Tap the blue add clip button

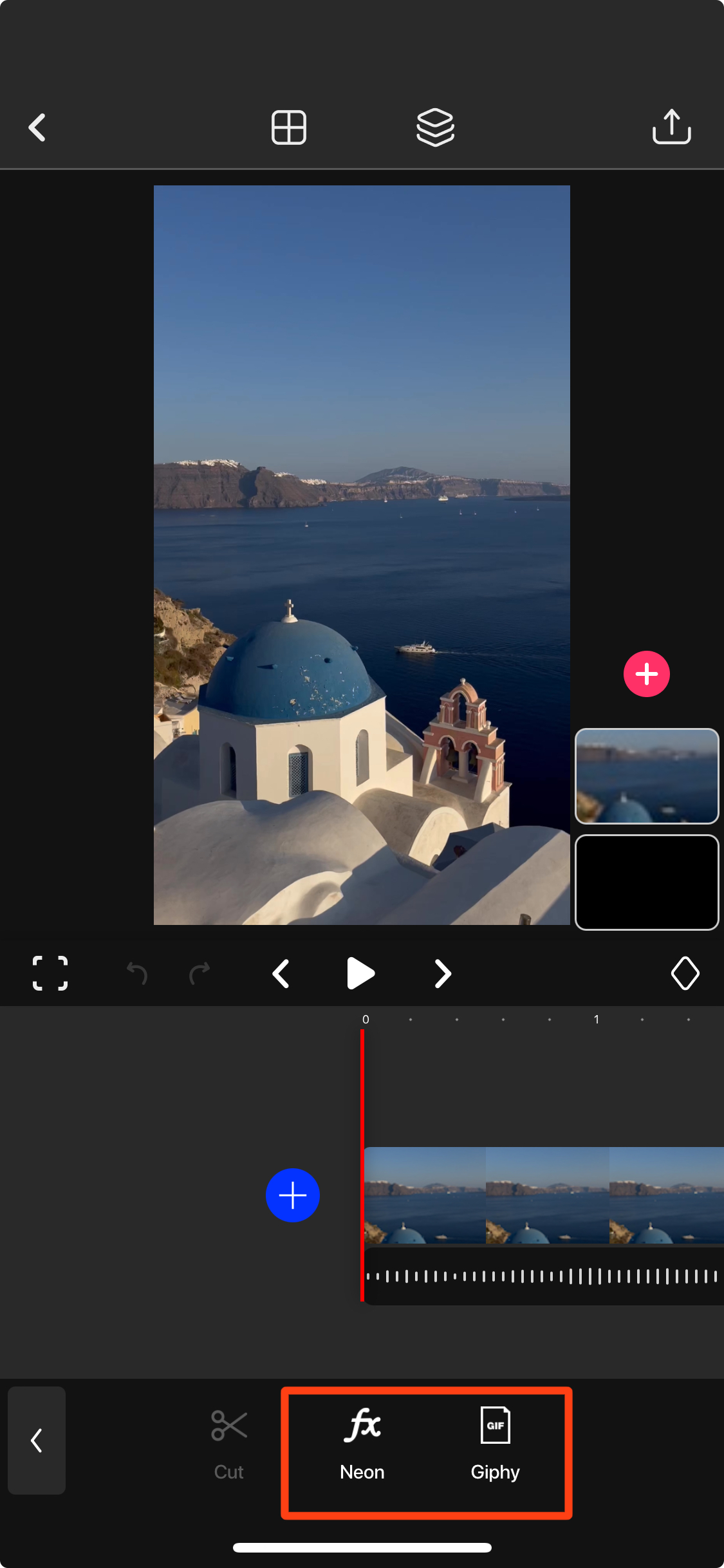click(292, 1195)
